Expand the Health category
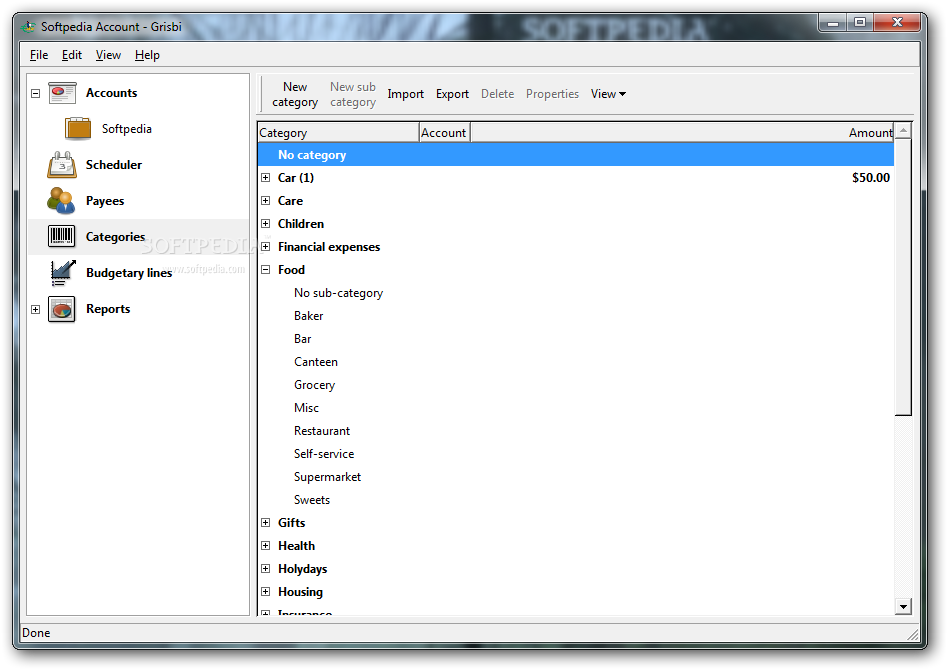The image size is (948, 670). pyautogui.click(x=265, y=545)
